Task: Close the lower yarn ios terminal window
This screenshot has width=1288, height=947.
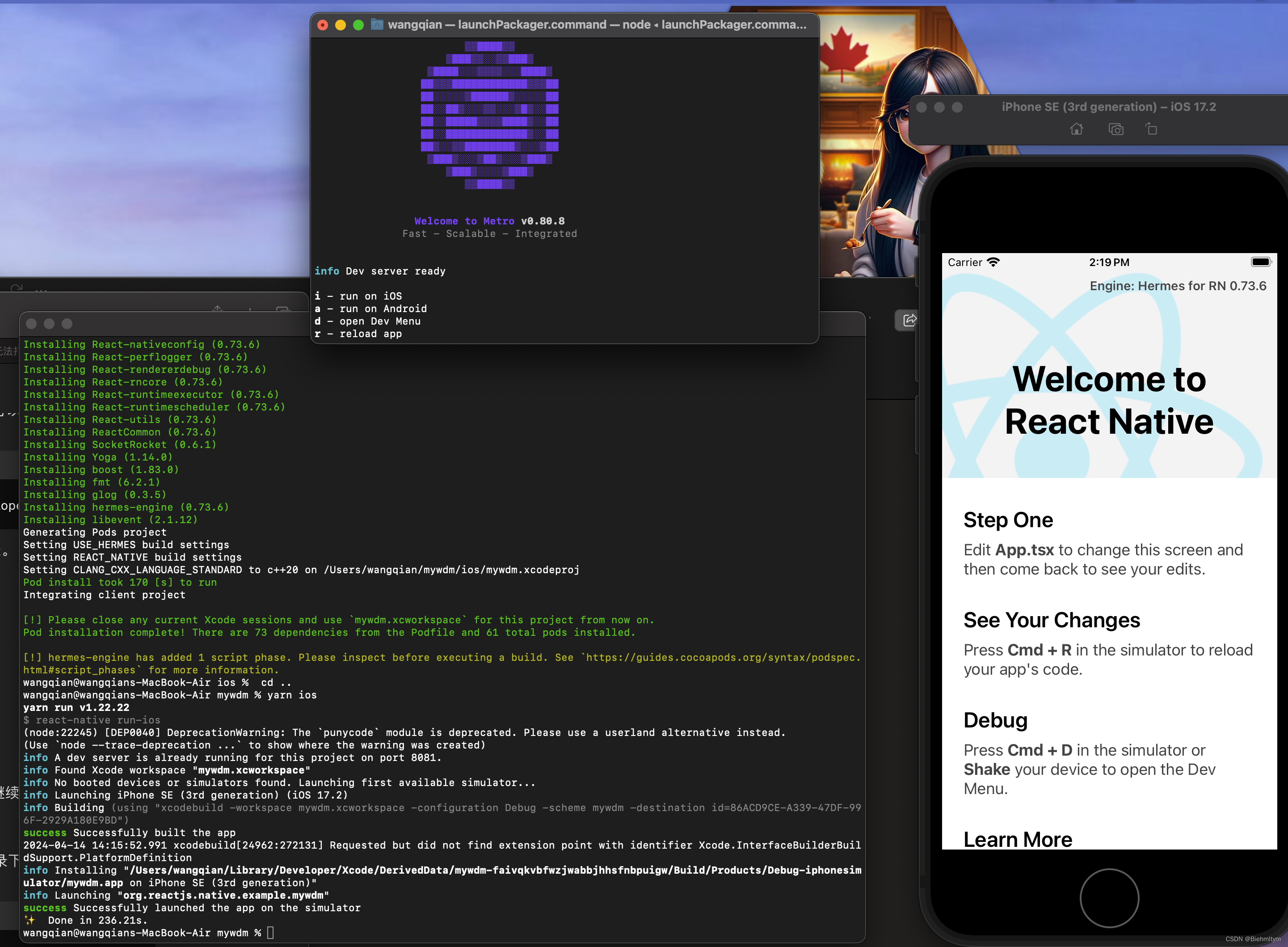Action: point(32,323)
